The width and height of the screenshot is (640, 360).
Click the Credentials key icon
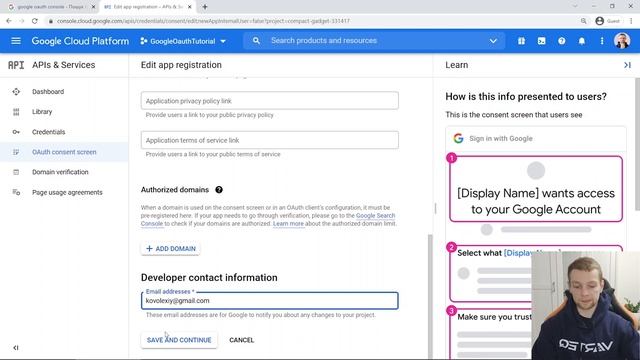coord(16,132)
